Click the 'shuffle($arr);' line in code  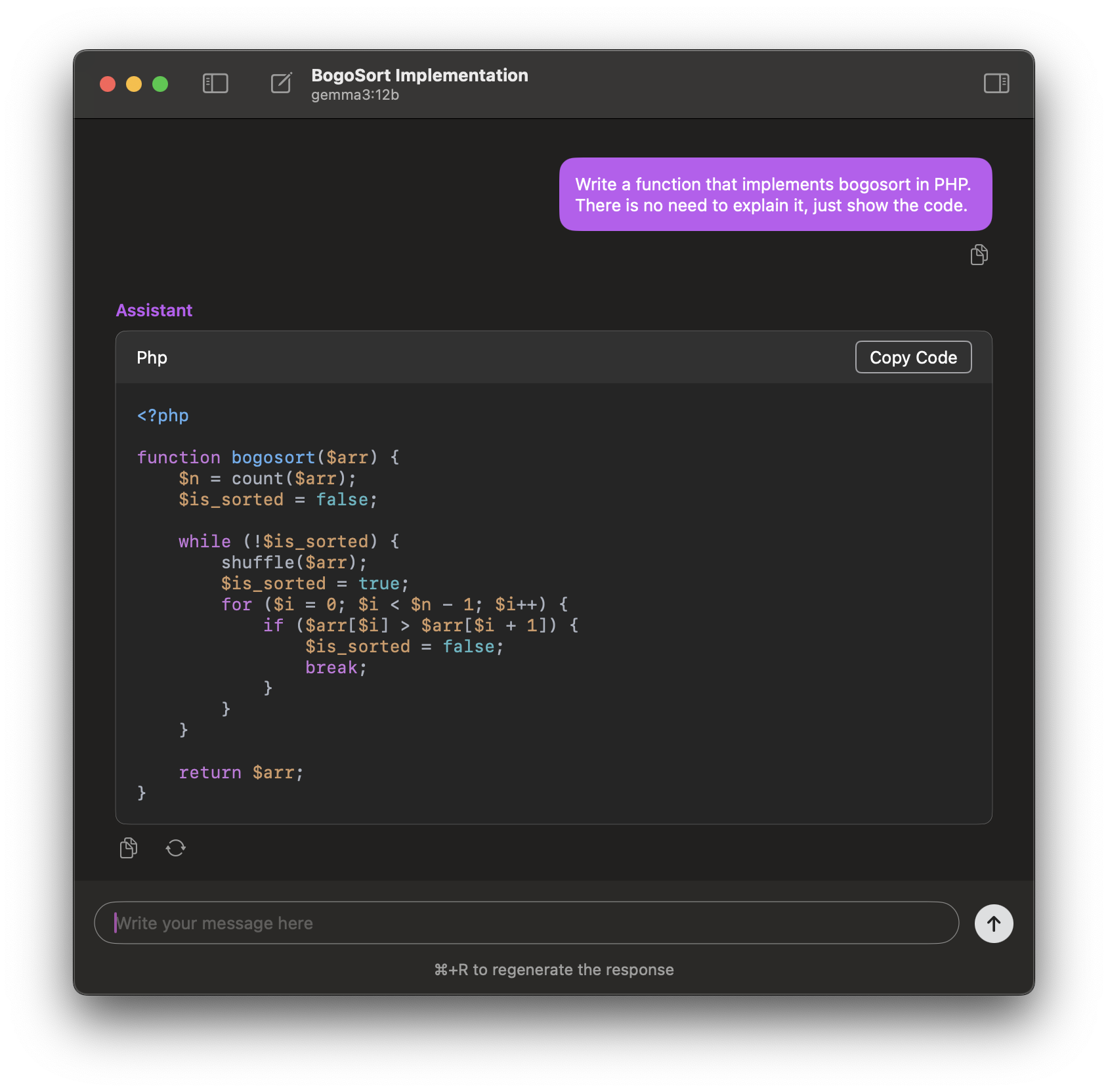(x=293, y=562)
